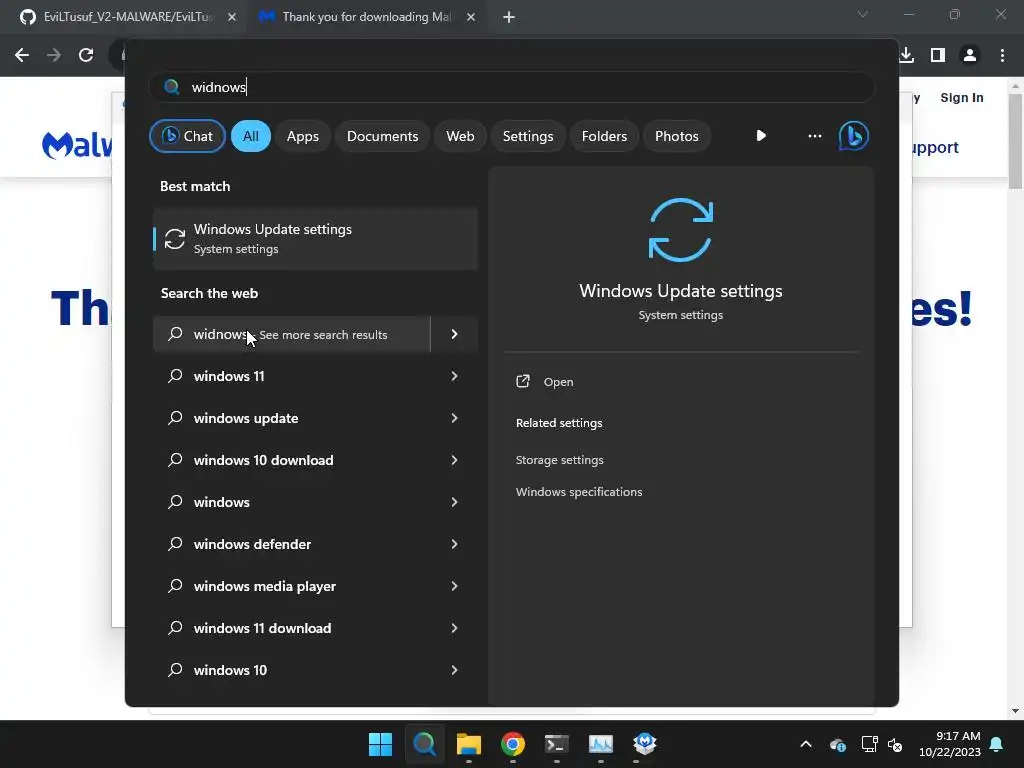The width and height of the screenshot is (1024, 768).
Task: Open Chrome's three-dot menu
Action: click(x=1002, y=55)
